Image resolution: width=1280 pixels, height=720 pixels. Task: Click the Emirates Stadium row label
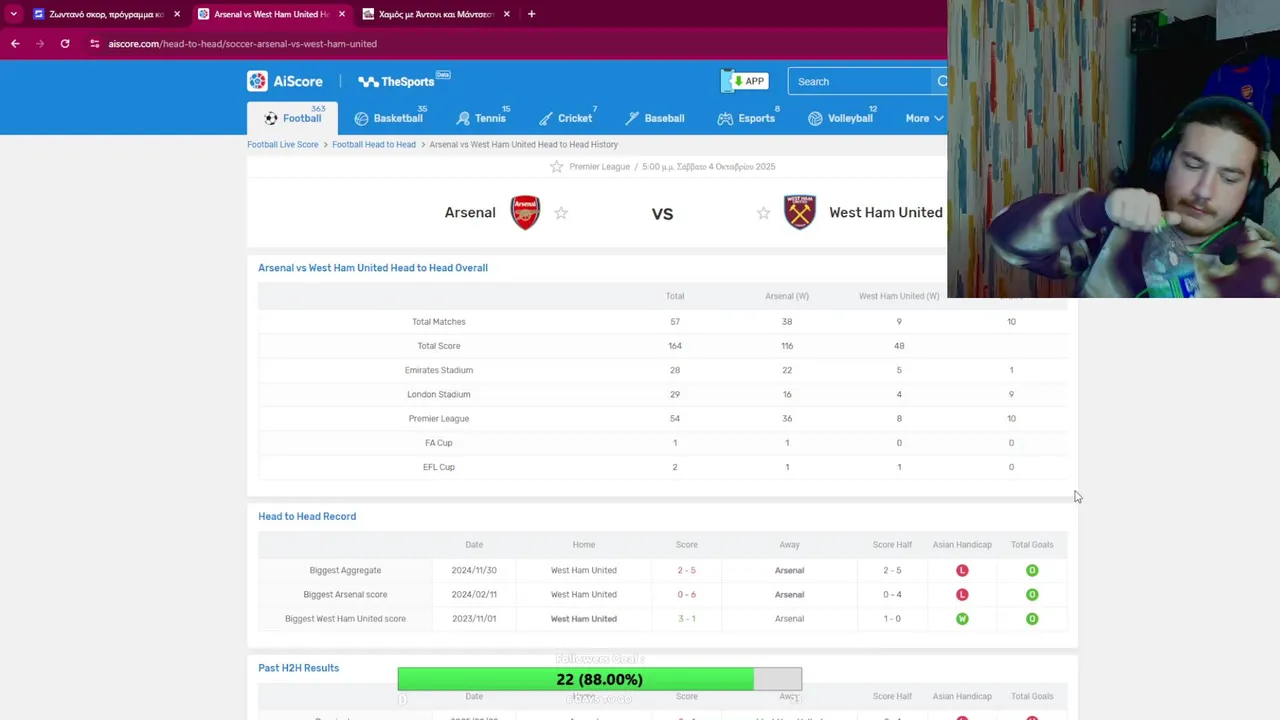pyautogui.click(x=438, y=370)
